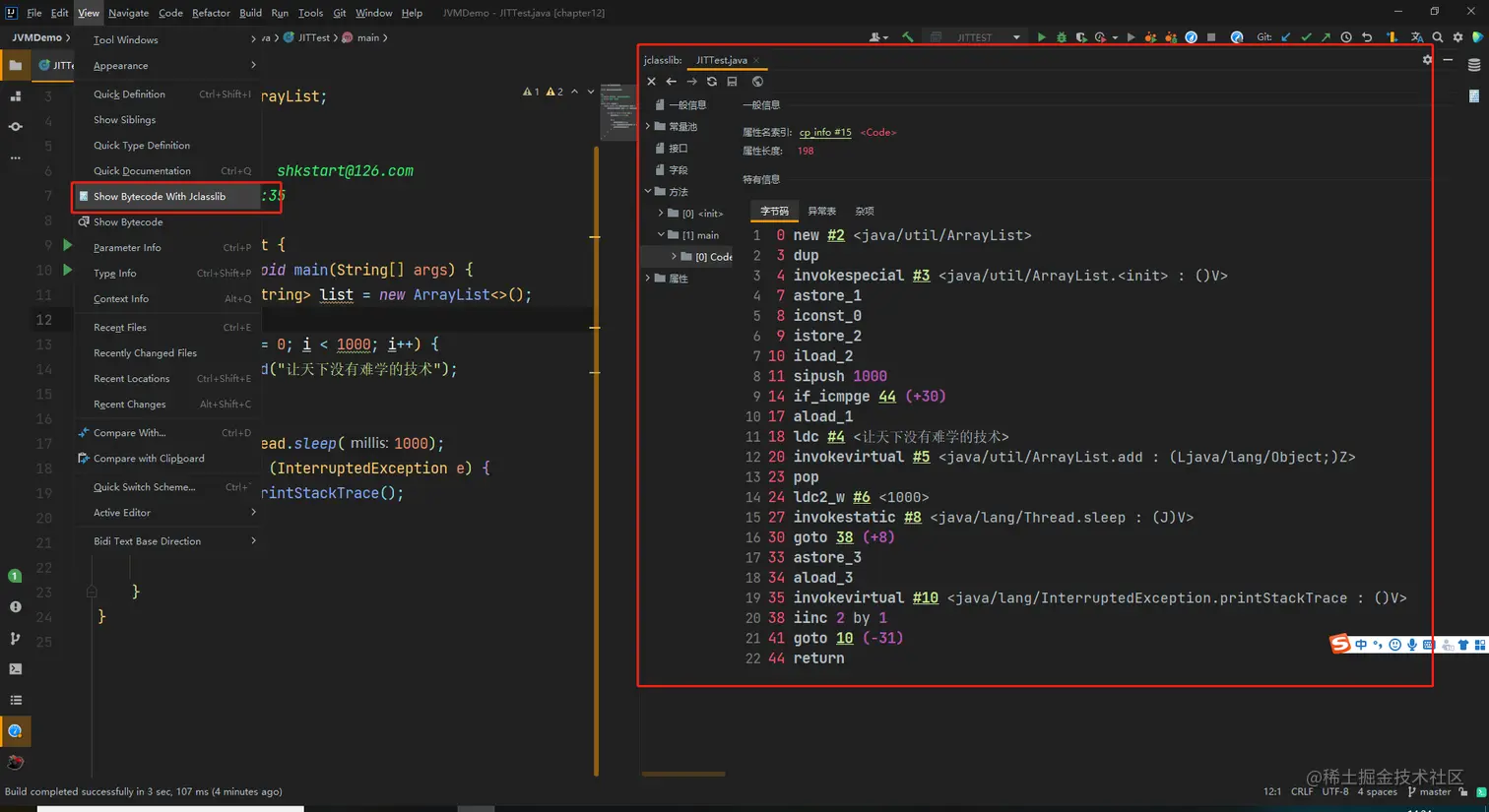Screen dimensions: 1489x812
Task: Open Problems warning tool window
Action: pos(15,607)
